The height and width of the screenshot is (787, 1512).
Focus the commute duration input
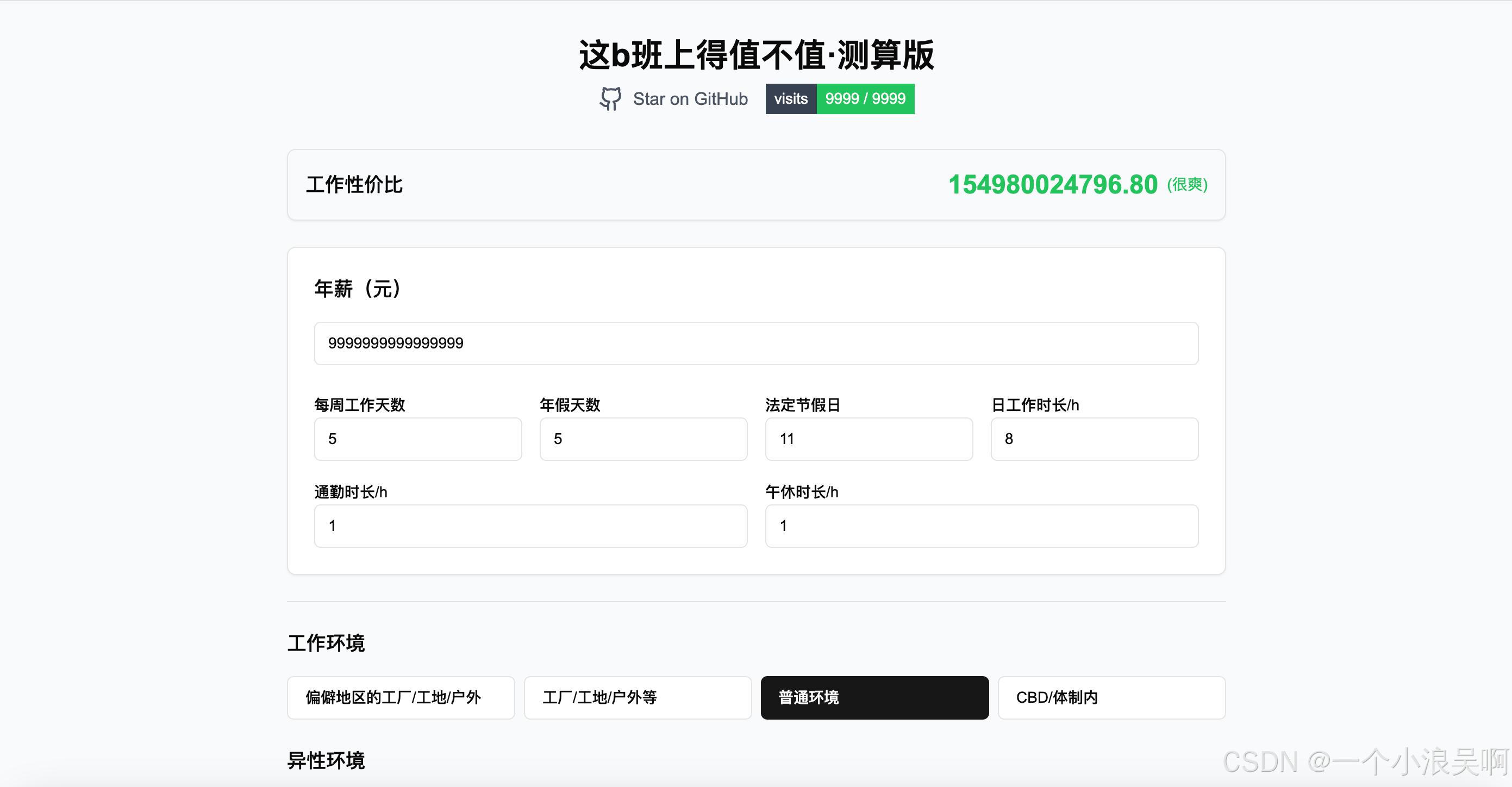(x=530, y=526)
